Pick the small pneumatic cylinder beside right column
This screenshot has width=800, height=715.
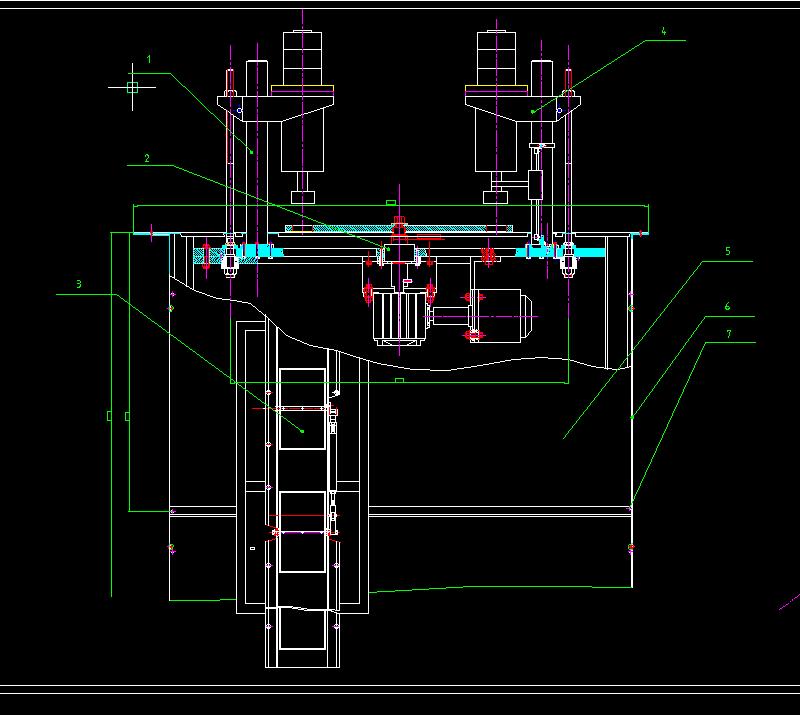pos(535,185)
